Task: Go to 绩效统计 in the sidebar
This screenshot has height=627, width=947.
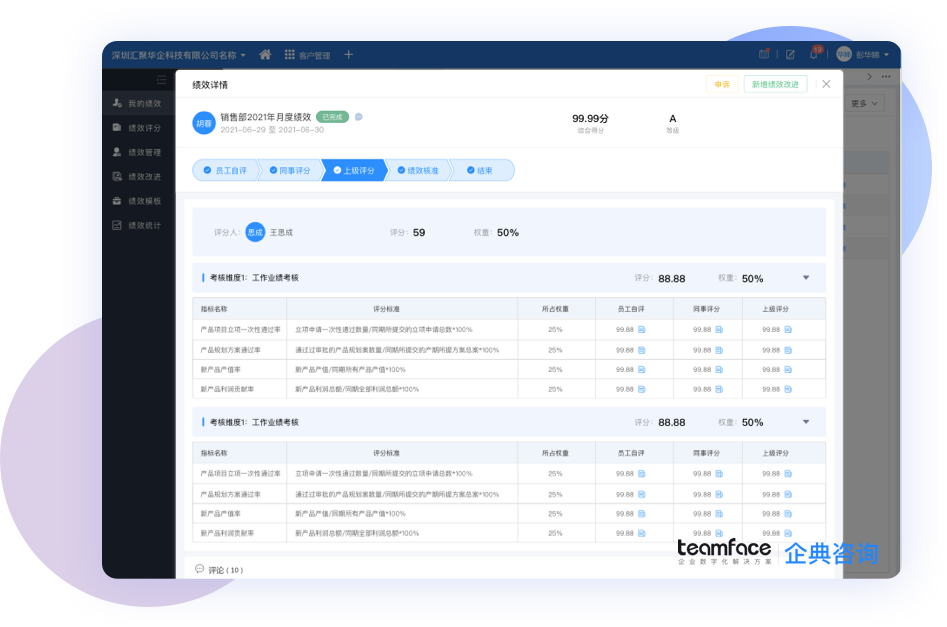Action: tap(143, 225)
